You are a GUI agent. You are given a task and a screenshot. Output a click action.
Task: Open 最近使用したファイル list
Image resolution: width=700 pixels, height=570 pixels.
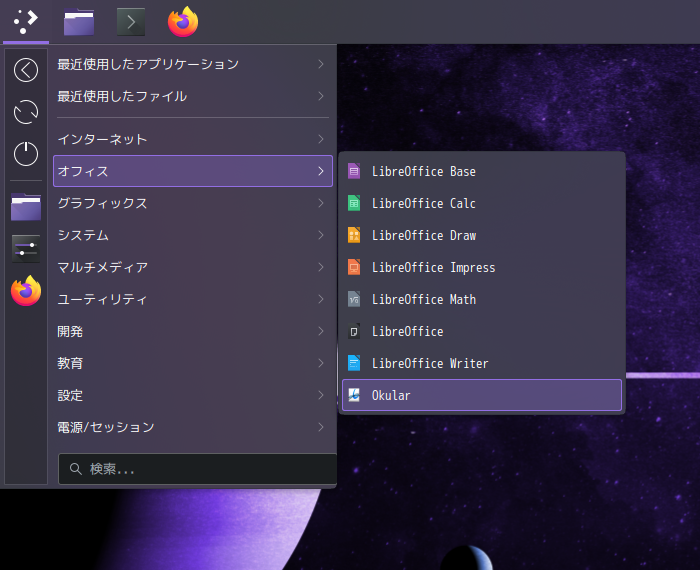tap(193, 96)
